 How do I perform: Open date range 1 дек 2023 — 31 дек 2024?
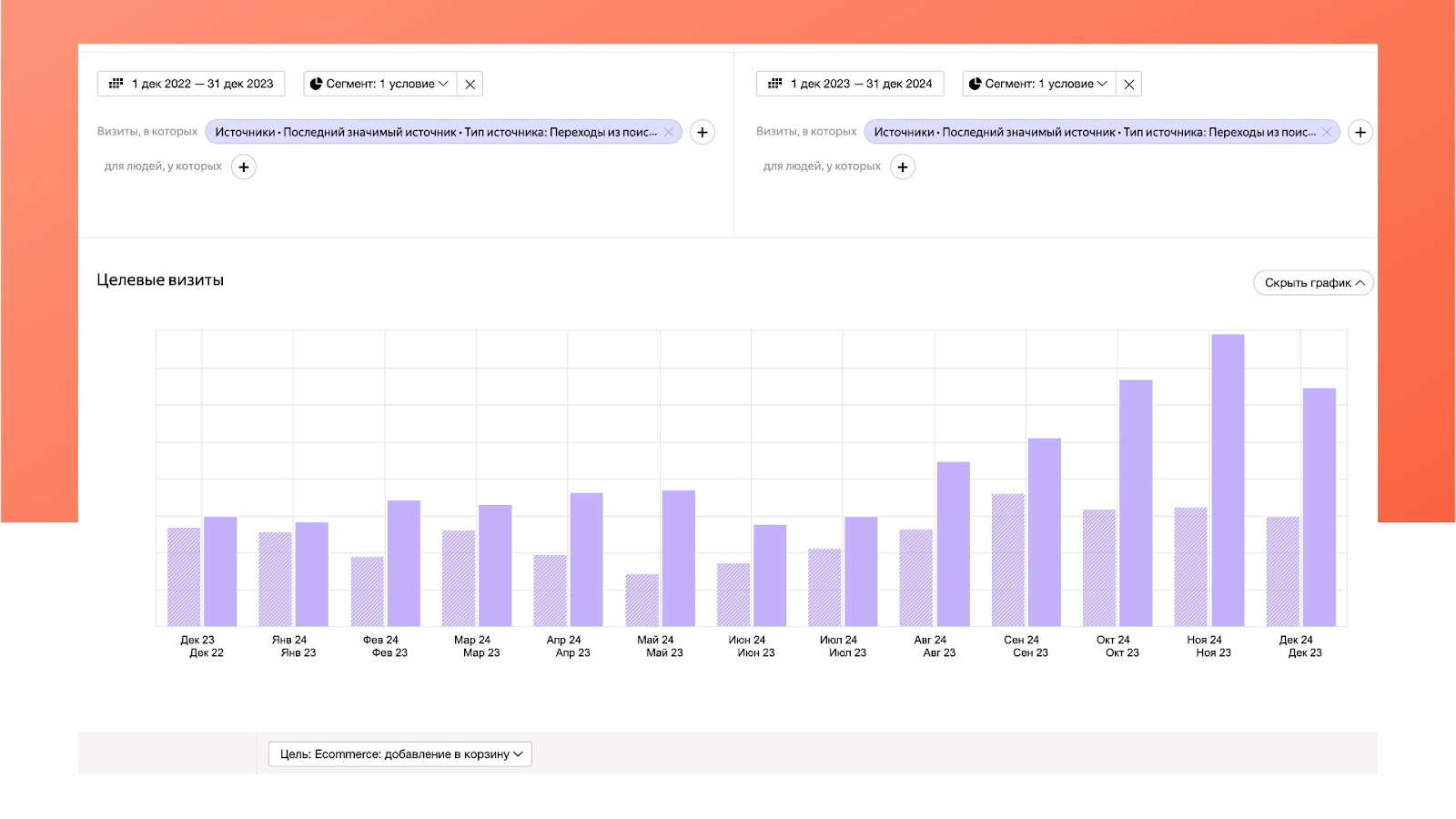tap(861, 84)
